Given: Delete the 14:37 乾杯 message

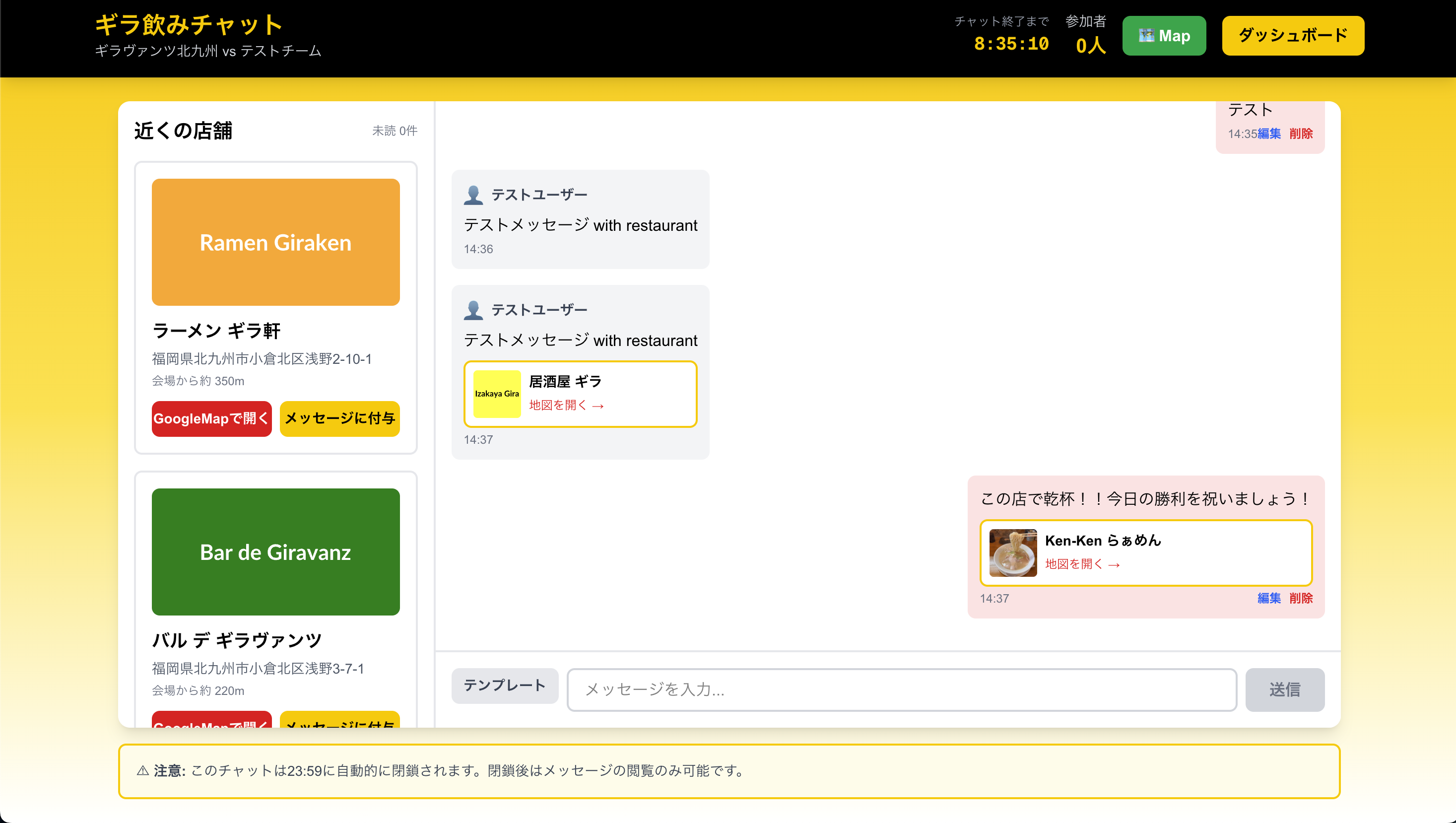Looking at the screenshot, I should point(1301,598).
